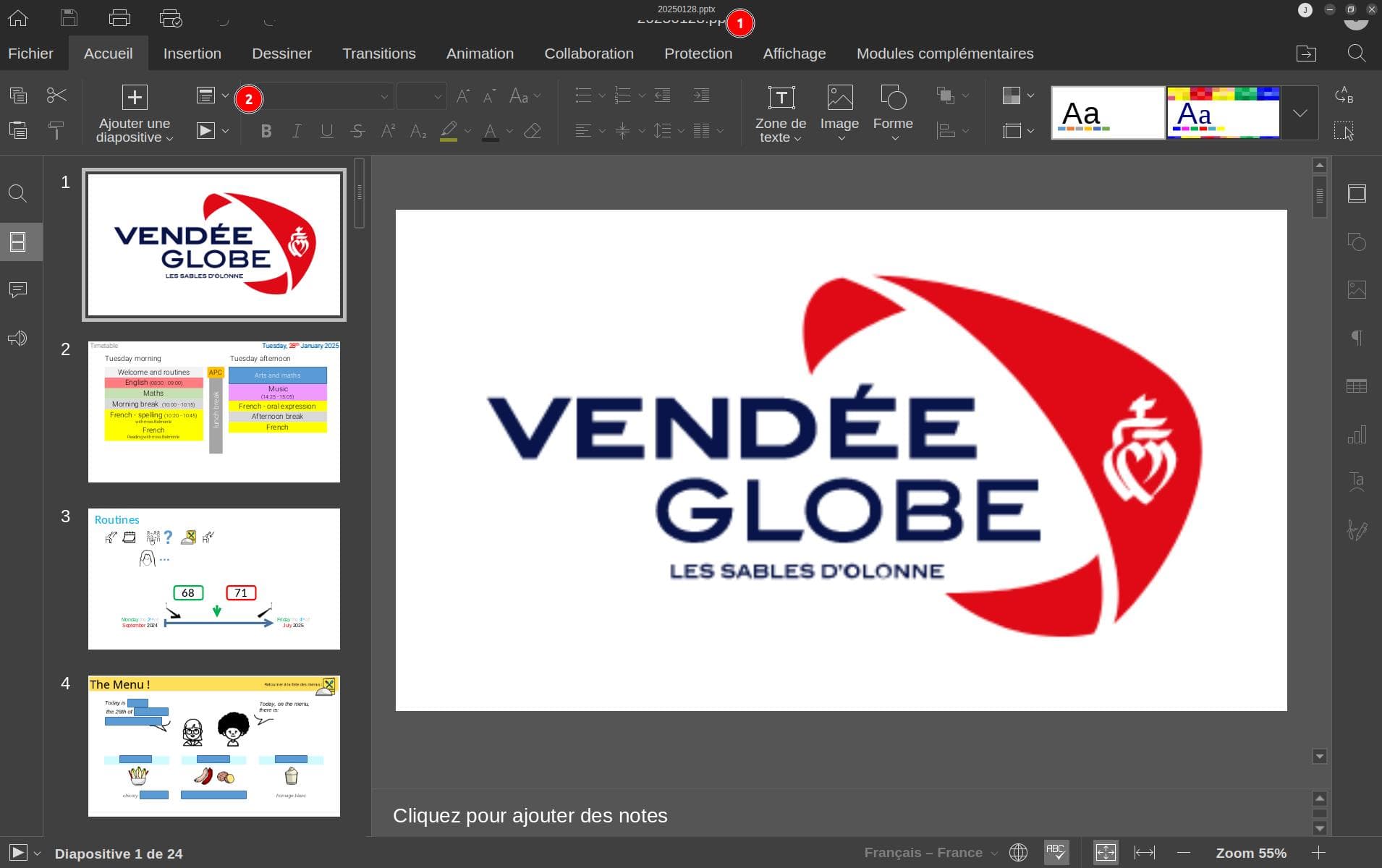Toggle Fit to width in status bar
The width and height of the screenshot is (1382, 868).
click(1145, 852)
